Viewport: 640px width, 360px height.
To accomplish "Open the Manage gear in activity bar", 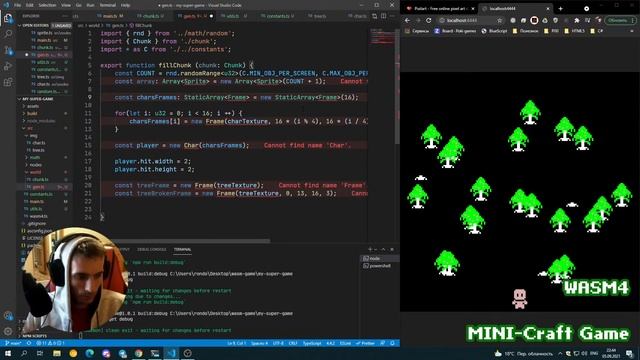I will (8, 331).
